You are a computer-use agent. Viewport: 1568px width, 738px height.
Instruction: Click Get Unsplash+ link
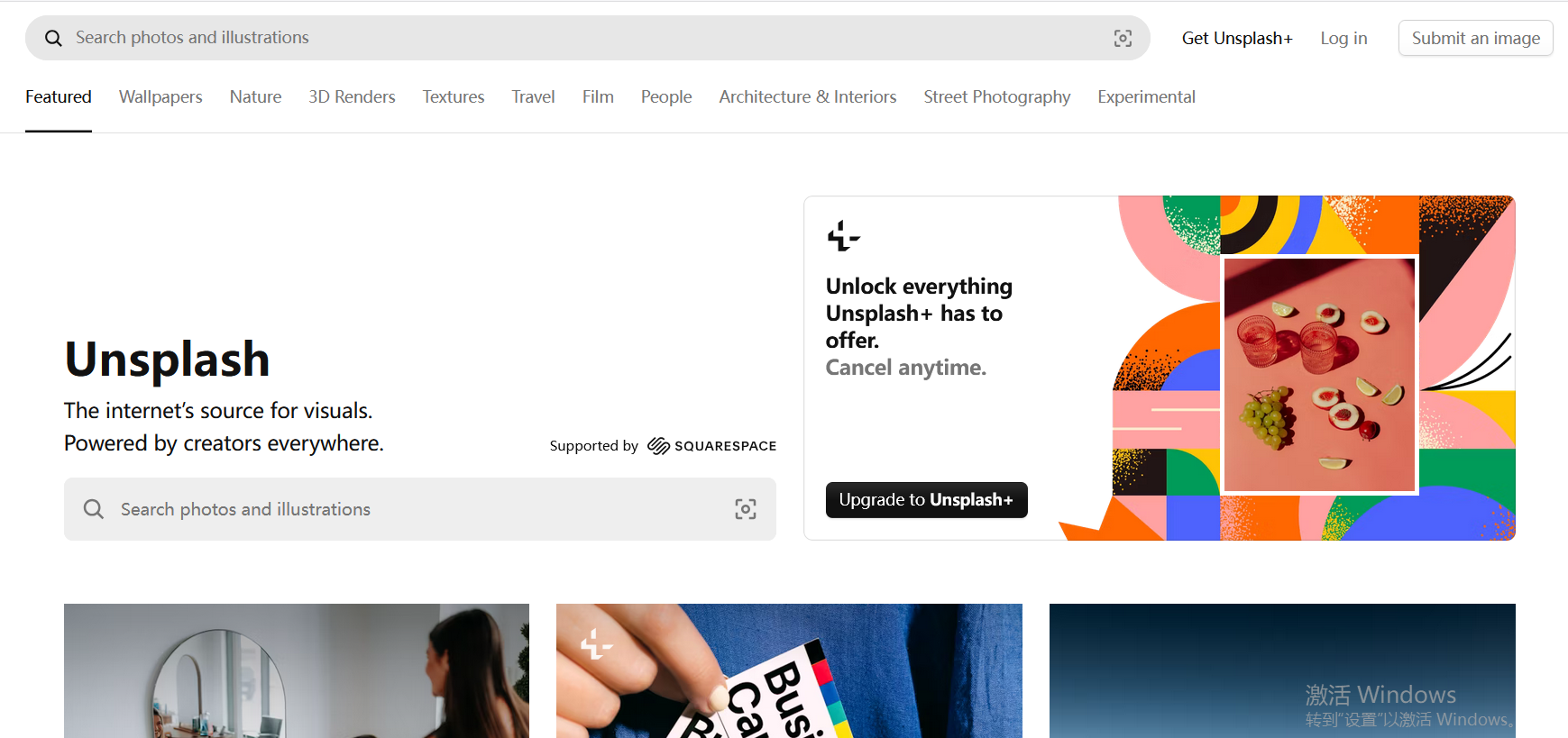pyautogui.click(x=1237, y=38)
